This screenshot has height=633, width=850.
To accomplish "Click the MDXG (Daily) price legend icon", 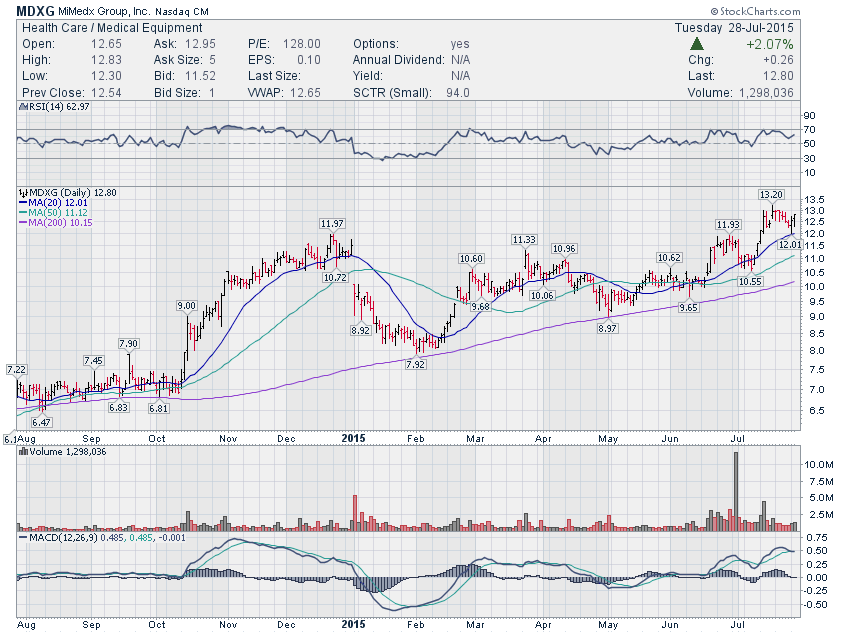I will [23, 192].
